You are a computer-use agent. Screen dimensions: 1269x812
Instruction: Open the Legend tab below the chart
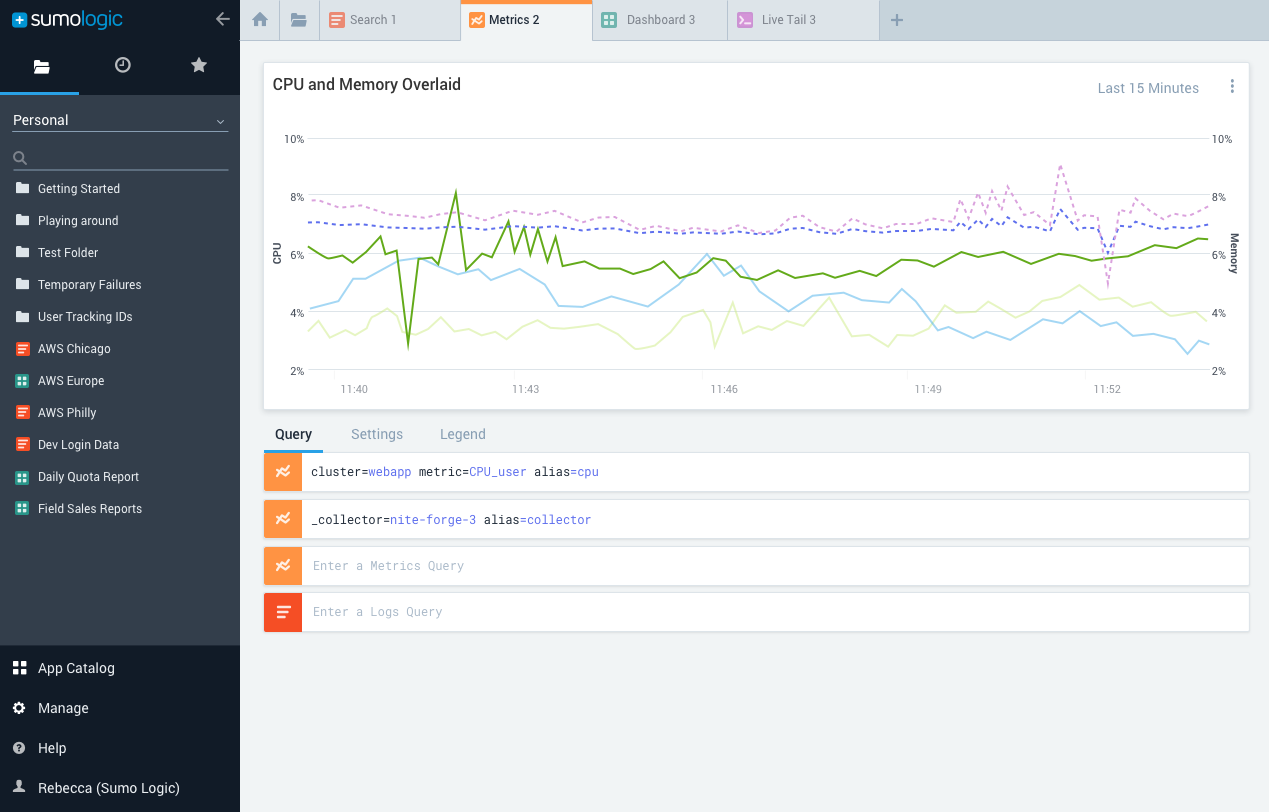[x=463, y=434]
